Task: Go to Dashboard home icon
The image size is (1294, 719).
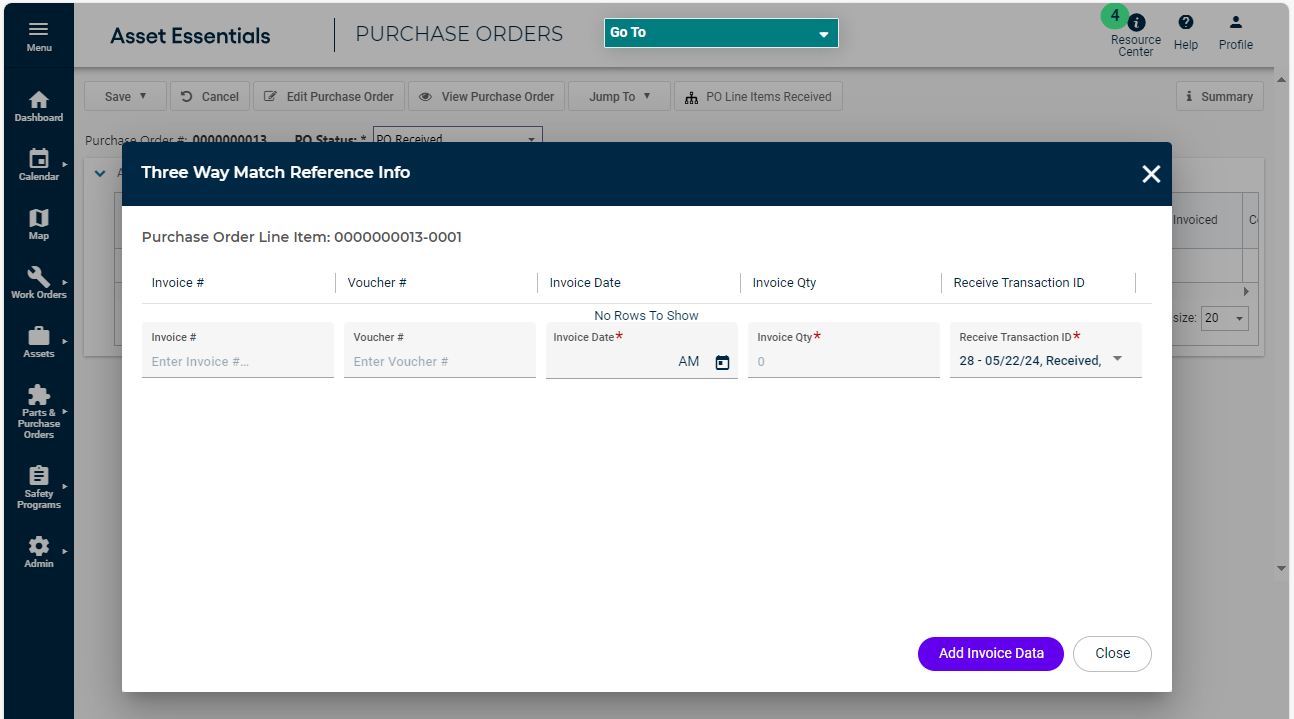Action: coord(39,100)
